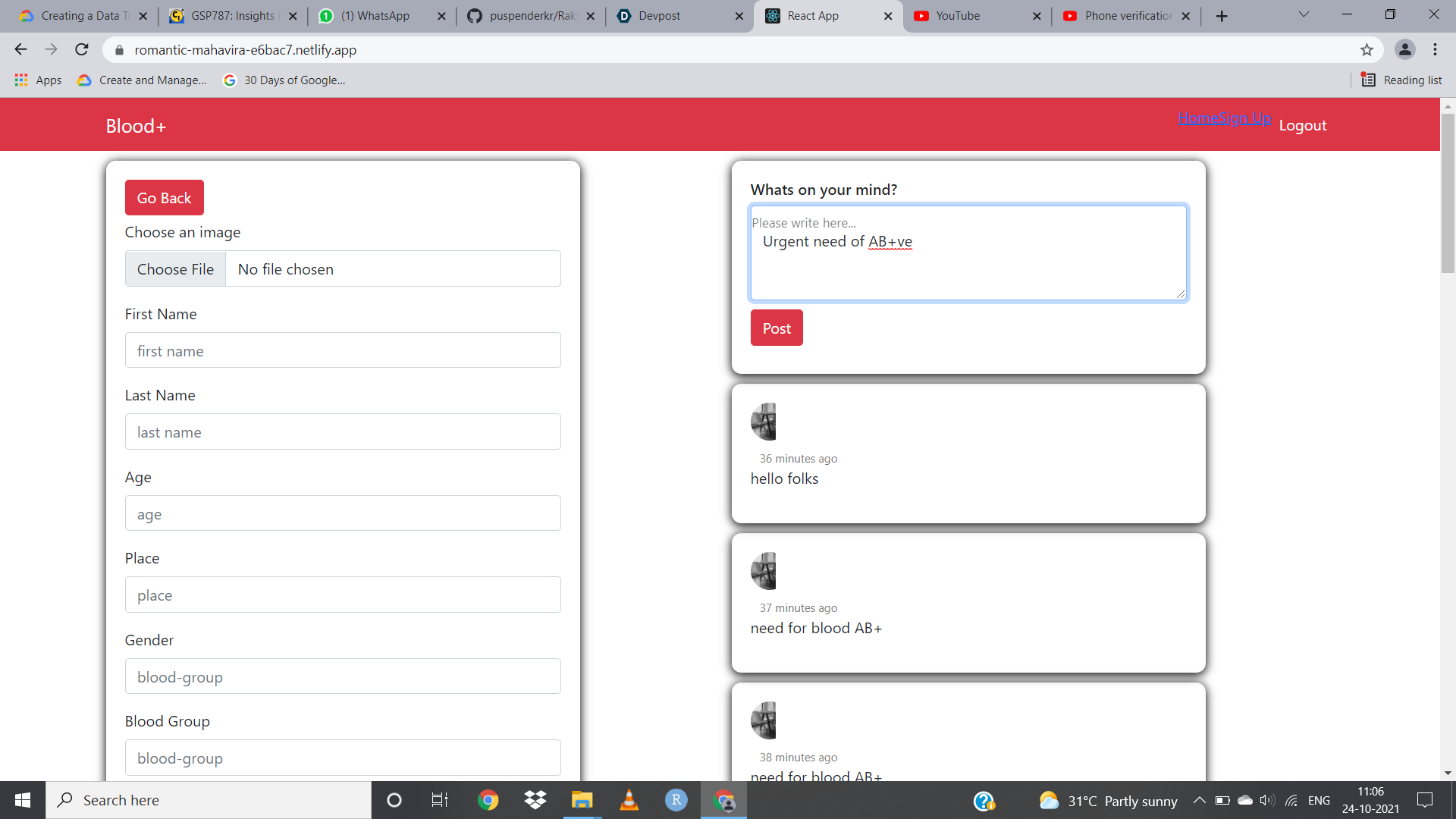Bookmark this page with star icon
The image size is (1456, 819).
pos(1367,50)
